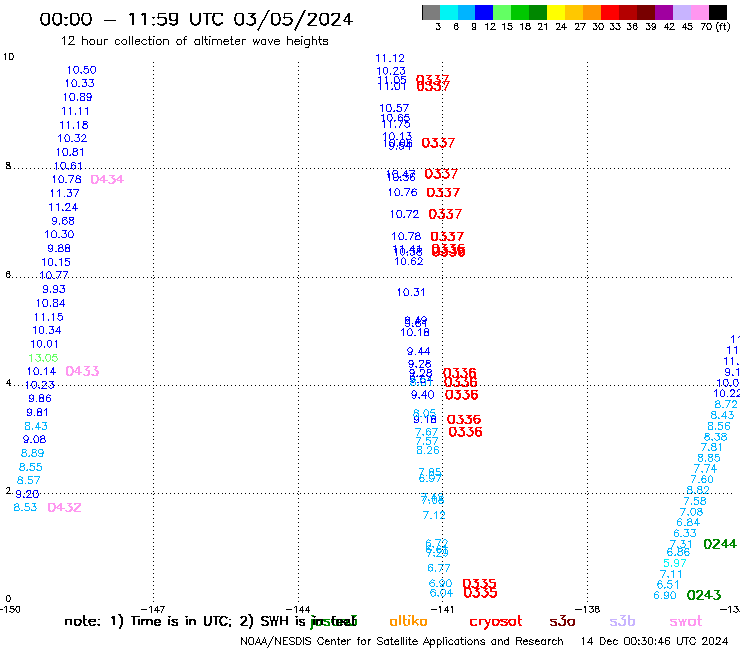This screenshot has width=740, height=650.
Task: Click the 'cryosat' satellite legend label
Action: (x=496, y=622)
